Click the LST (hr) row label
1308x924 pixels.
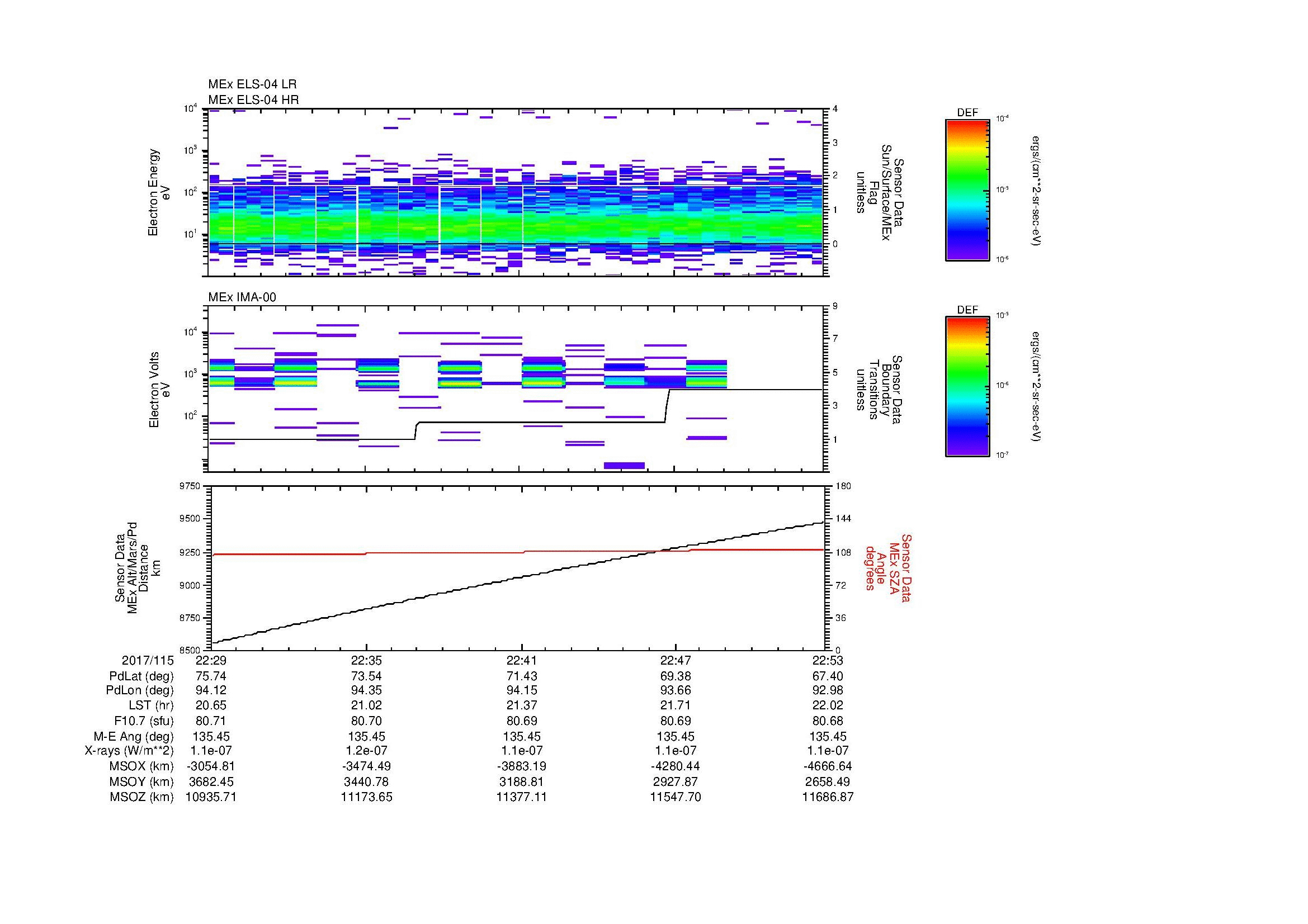tap(151, 705)
